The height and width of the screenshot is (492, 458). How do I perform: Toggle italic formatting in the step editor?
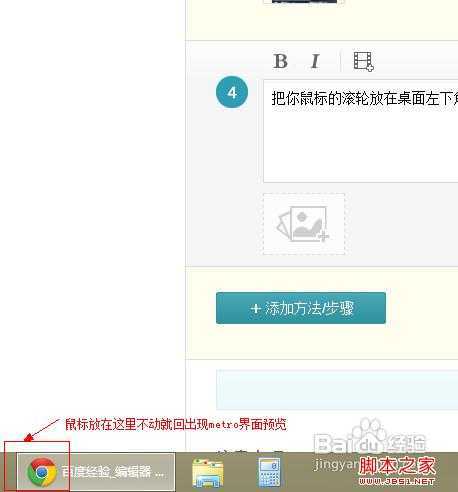click(x=315, y=61)
